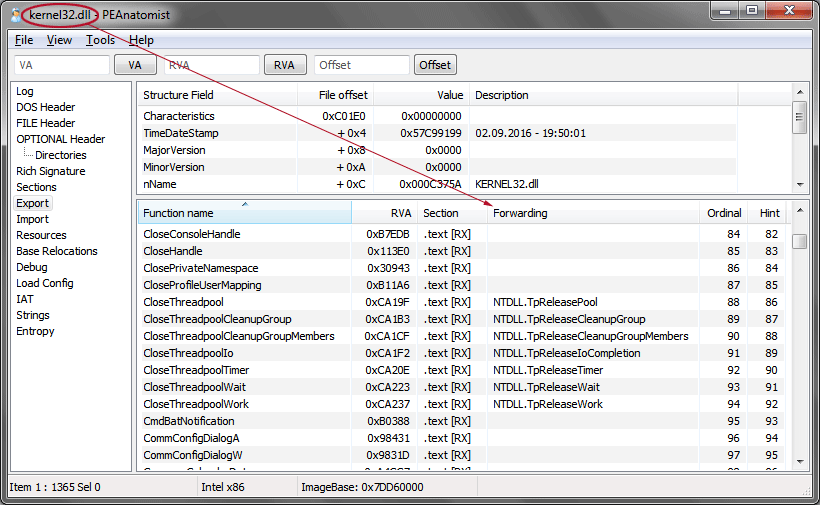Image resolution: width=820 pixels, height=505 pixels.
Task: Sort by Forwarding column header
Action: point(594,213)
